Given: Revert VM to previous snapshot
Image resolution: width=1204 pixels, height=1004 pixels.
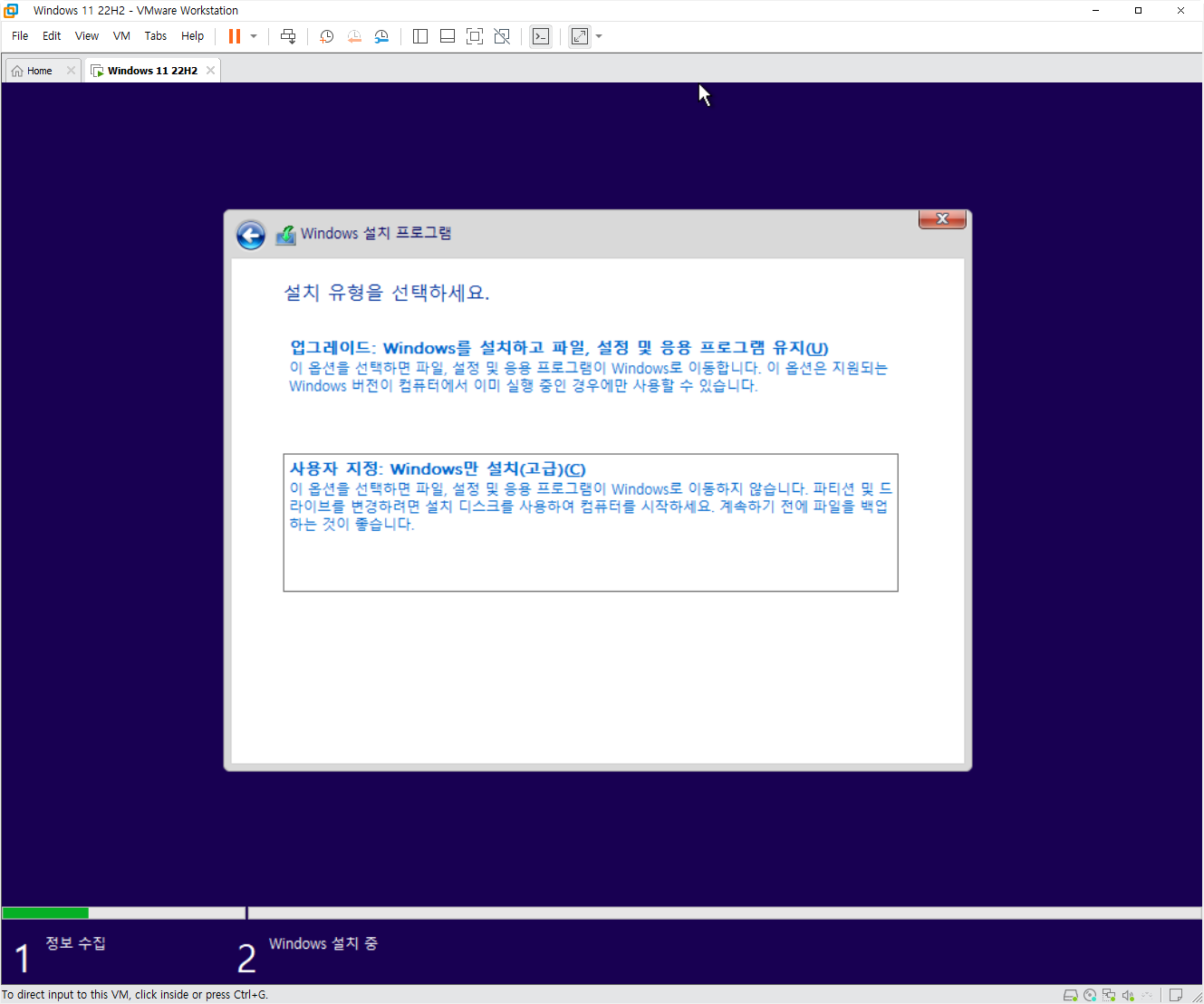Looking at the screenshot, I should (354, 36).
